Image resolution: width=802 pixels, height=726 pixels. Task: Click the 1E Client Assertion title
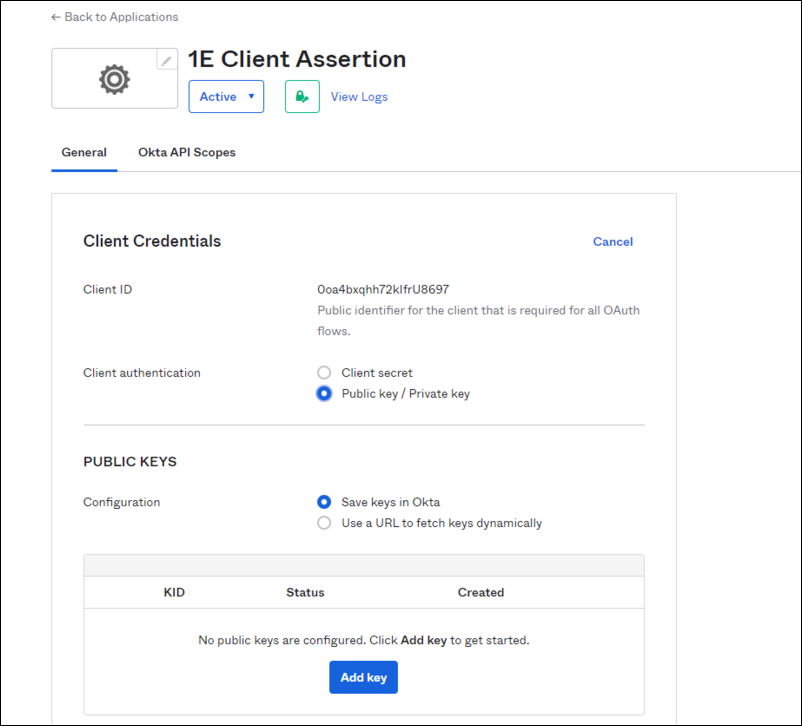[297, 59]
